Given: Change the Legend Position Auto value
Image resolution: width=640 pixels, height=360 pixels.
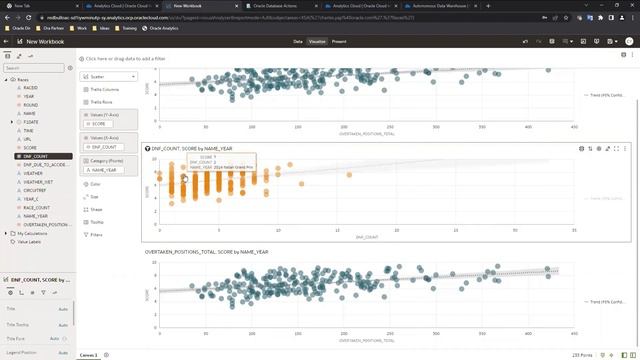Looking at the screenshot, I should (63, 353).
